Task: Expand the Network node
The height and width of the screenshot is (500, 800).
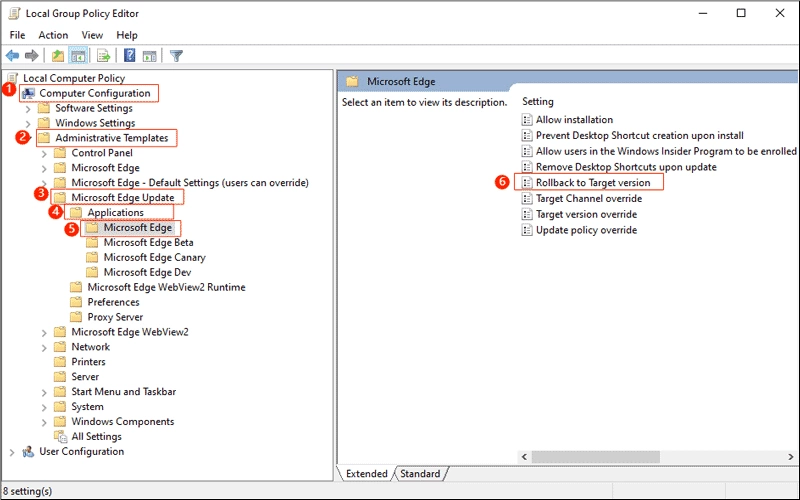Action: tap(44, 347)
